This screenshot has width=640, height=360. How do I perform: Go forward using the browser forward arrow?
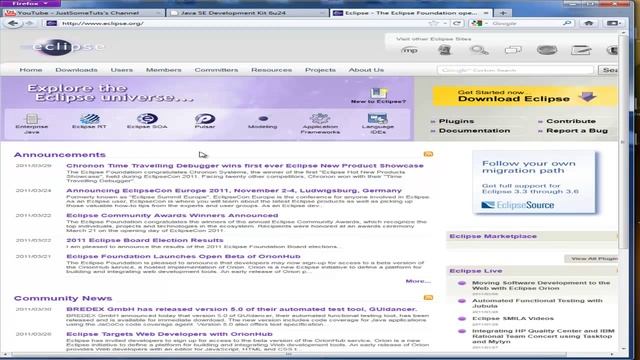(29, 23)
